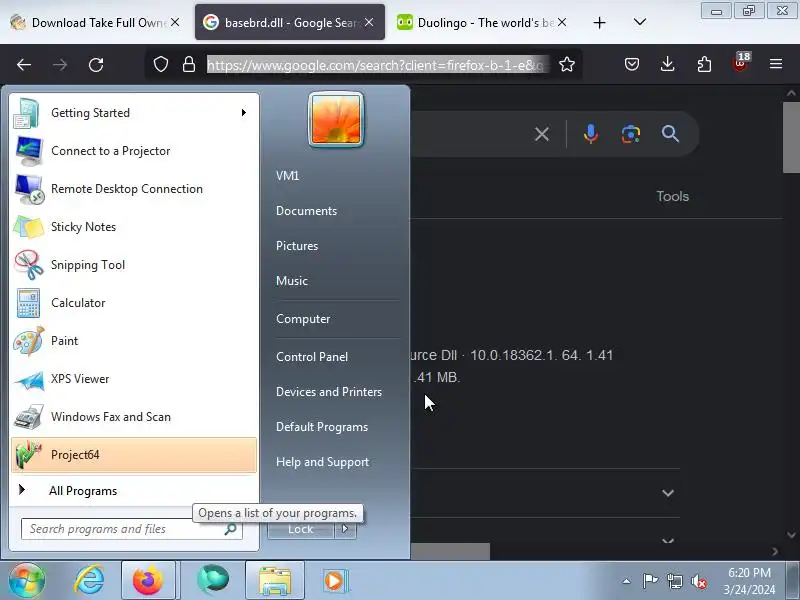Launch Sticky Notes
800x600 pixels.
[x=134, y=227]
